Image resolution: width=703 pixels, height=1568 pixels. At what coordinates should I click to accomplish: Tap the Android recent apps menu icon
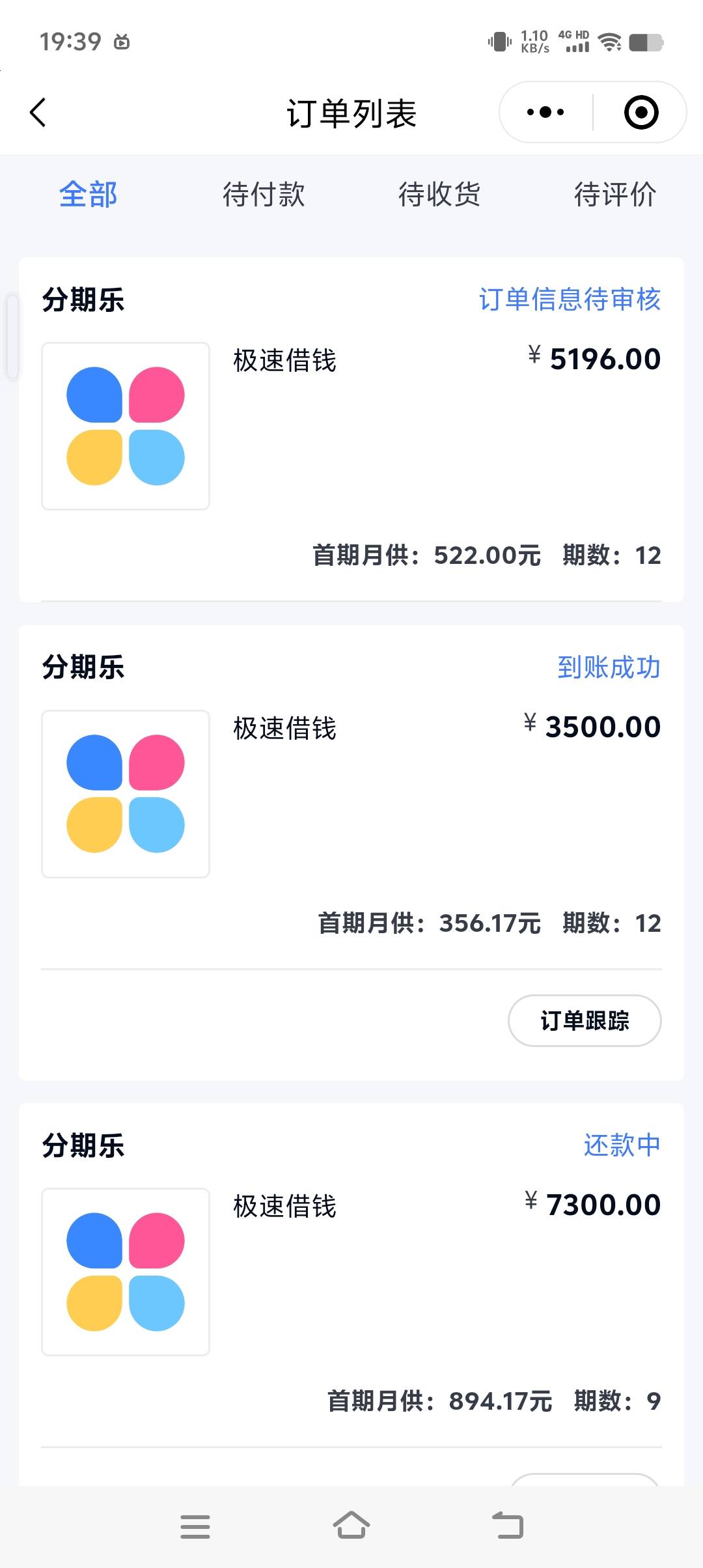pos(195,1526)
